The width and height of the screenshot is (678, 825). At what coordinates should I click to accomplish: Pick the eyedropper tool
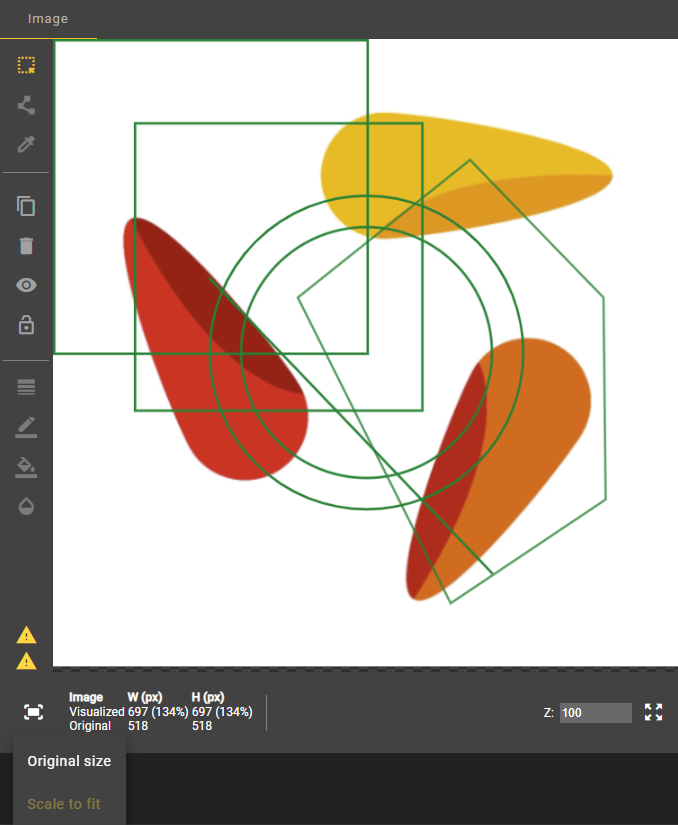[26, 145]
